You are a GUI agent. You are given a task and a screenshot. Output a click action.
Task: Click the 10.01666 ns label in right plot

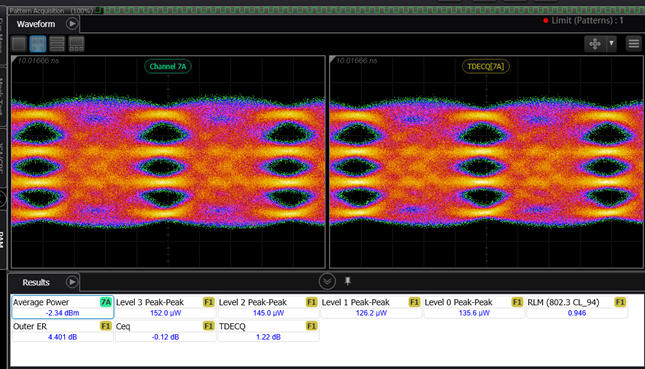(356, 60)
